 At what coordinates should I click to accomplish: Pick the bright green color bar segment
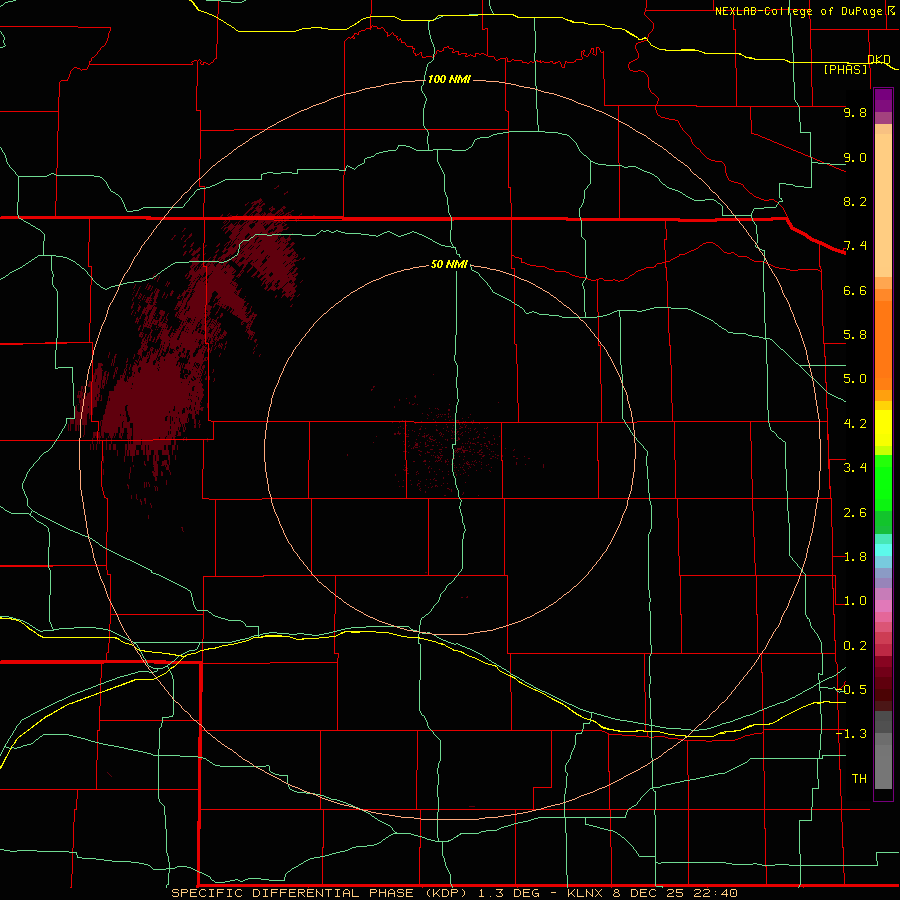(883, 482)
